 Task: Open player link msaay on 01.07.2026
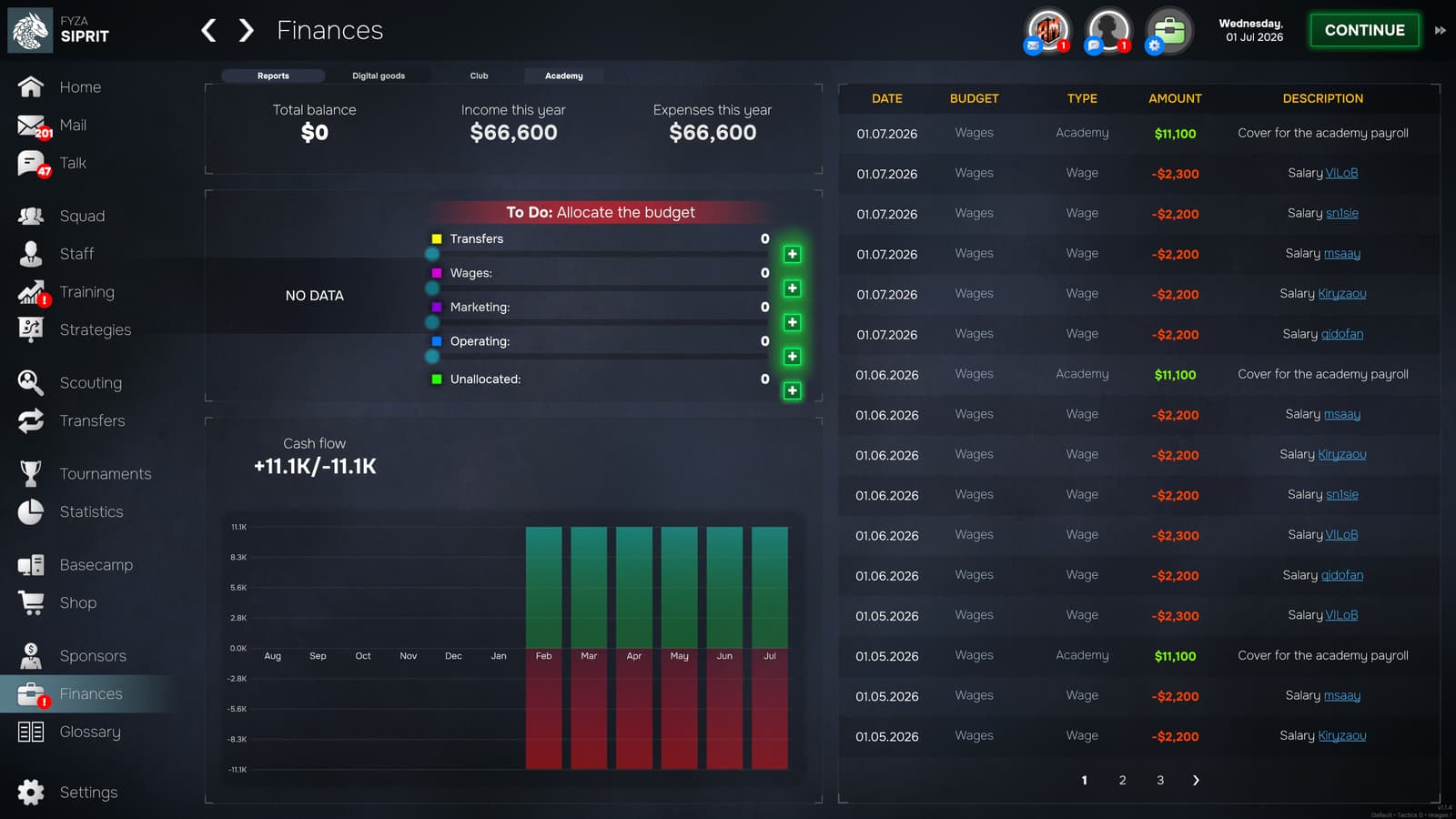tap(1342, 253)
